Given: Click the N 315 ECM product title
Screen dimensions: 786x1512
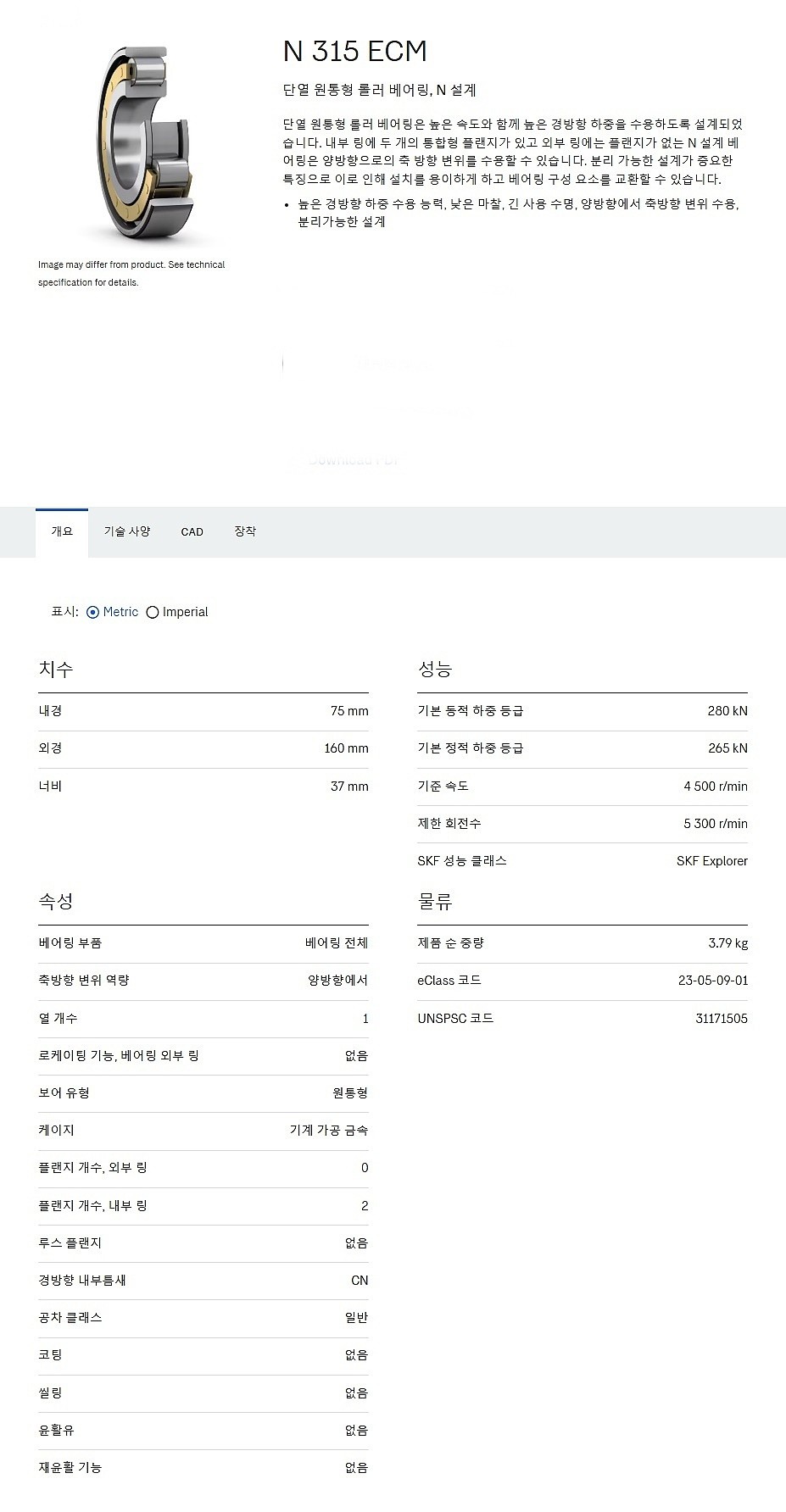Looking at the screenshot, I should tap(354, 52).
